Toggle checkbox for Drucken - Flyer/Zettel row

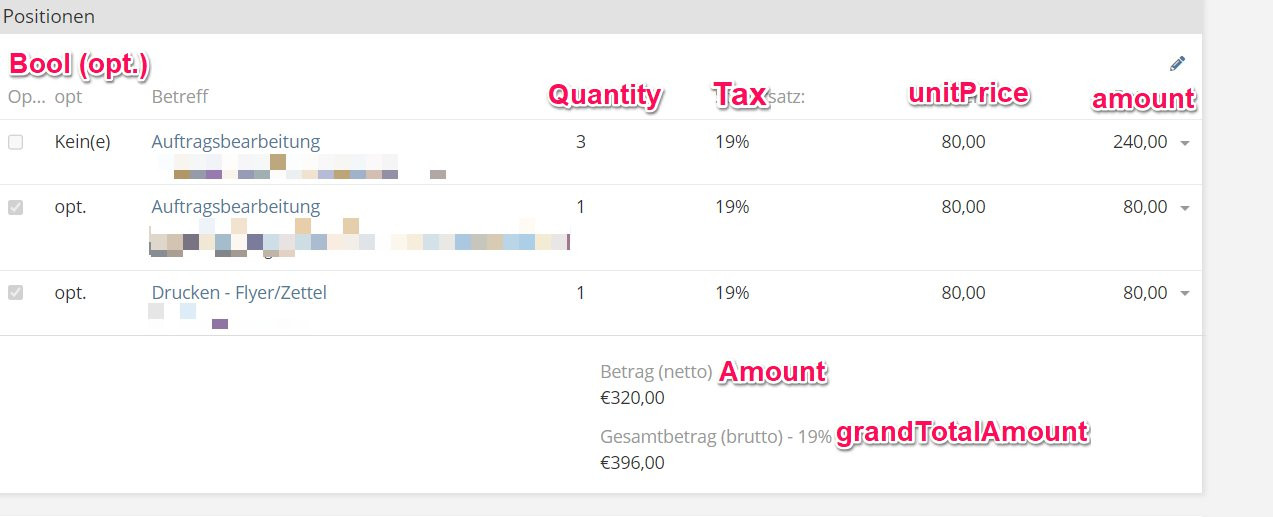click(15, 293)
